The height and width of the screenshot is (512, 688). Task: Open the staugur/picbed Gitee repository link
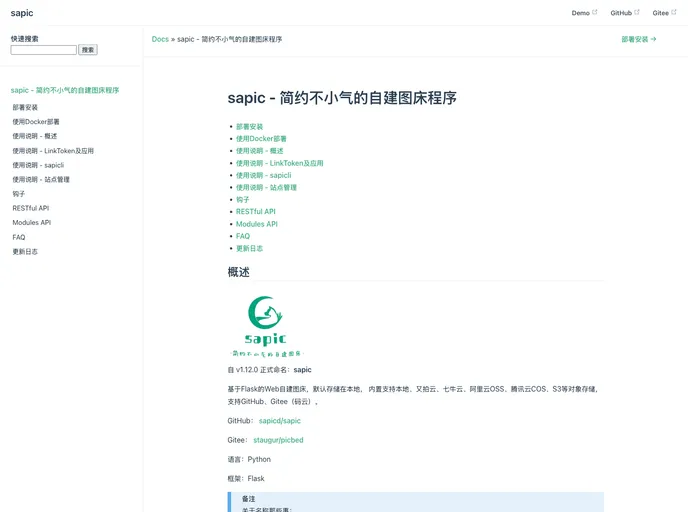click(278, 440)
